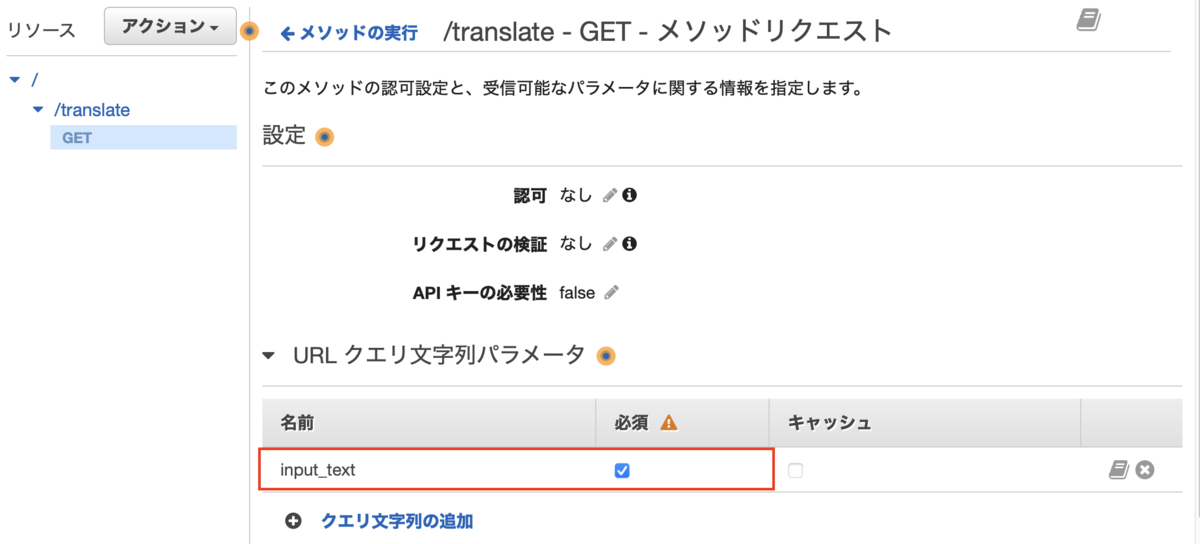The height and width of the screenshot is (544, 1200).
Task: Click plus icon to add query string
Action: (293, 520)
